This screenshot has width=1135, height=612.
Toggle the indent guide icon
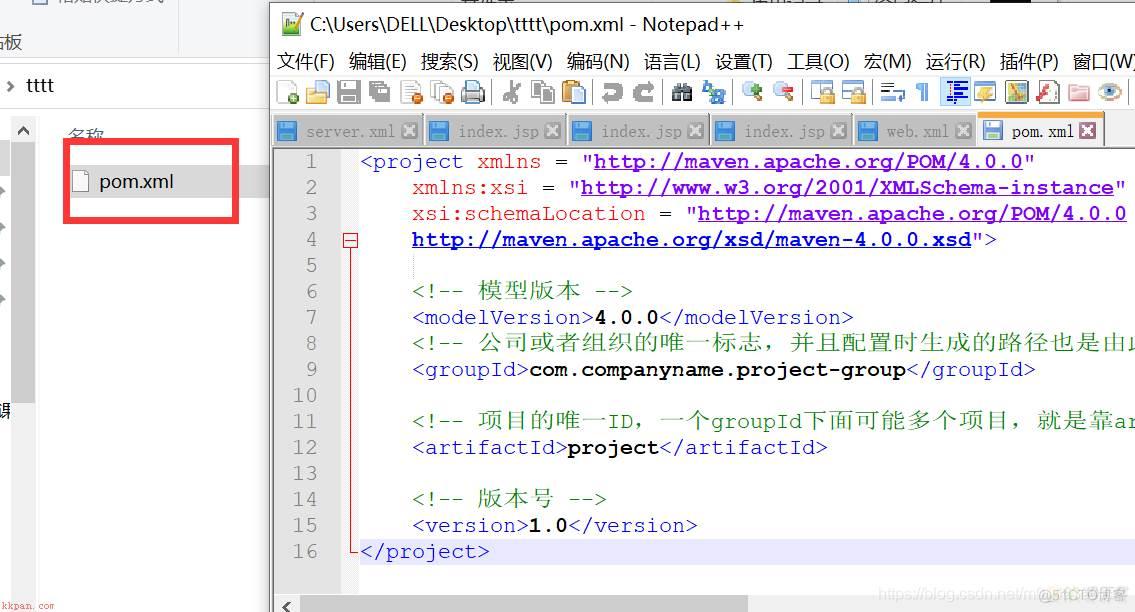coord(955,92)
